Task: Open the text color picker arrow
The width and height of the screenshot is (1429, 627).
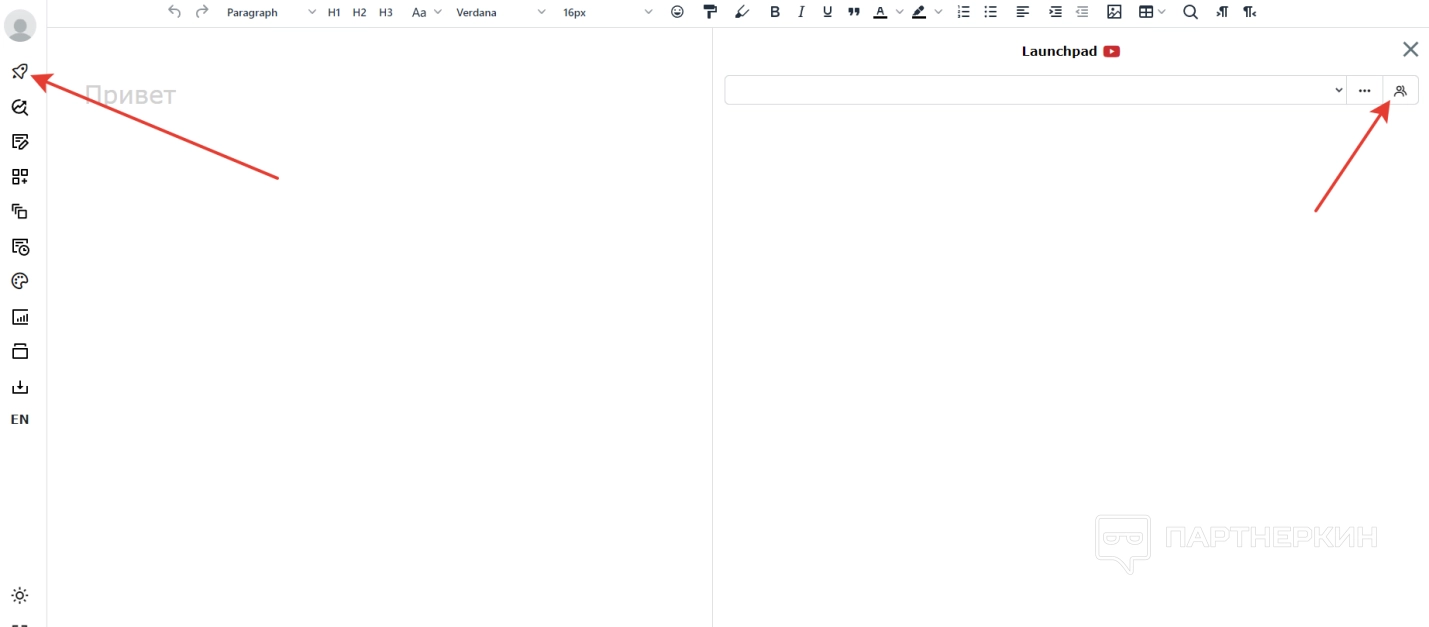Action: click(x=899, y=12)
